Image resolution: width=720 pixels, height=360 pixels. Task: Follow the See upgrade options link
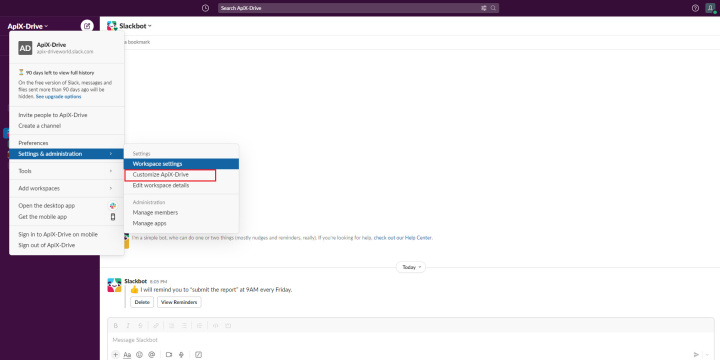coord(59,97)
